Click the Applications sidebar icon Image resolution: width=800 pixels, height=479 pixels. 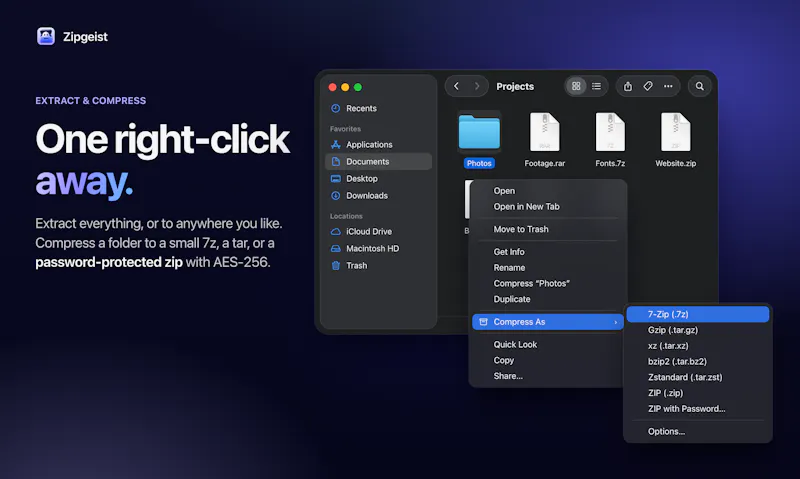pos(335,145)
